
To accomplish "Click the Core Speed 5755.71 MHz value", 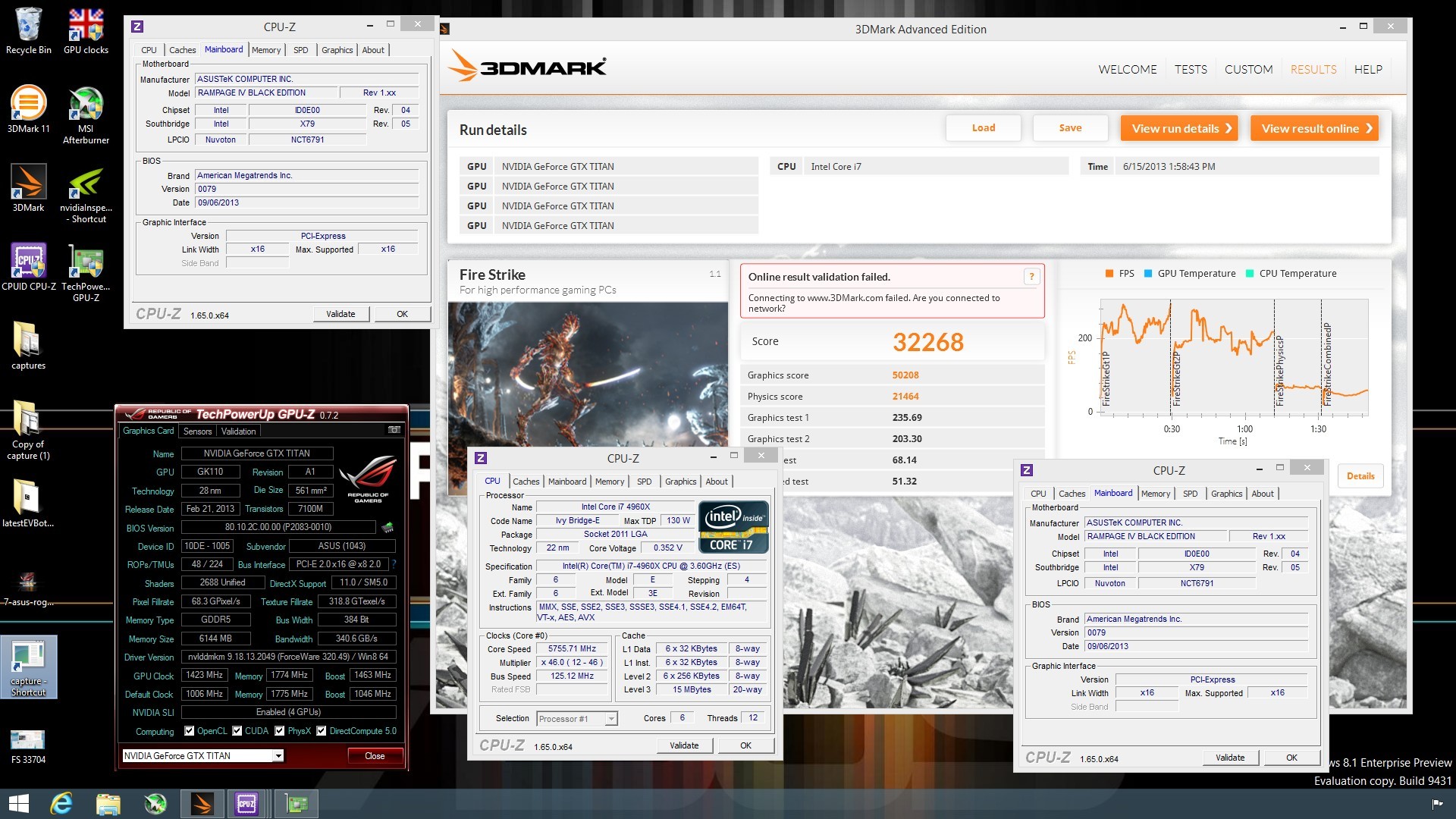I will (x=572, y=649).
